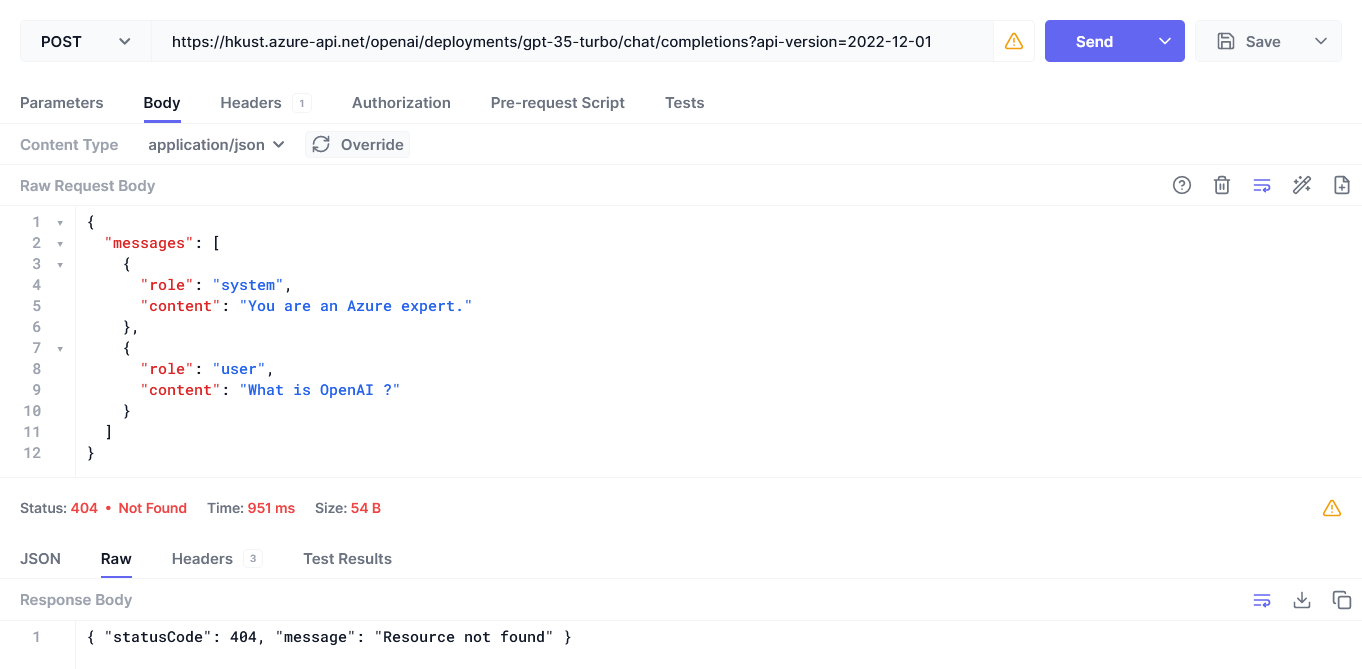1362x669 pixels.
Task: Open the Test Results response tab
Action: point(347,559)
